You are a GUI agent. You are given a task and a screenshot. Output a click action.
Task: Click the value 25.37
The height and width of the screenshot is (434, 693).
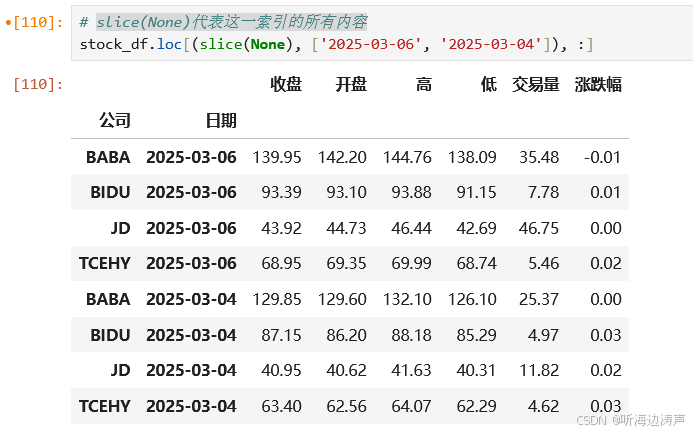click(539, 299)
